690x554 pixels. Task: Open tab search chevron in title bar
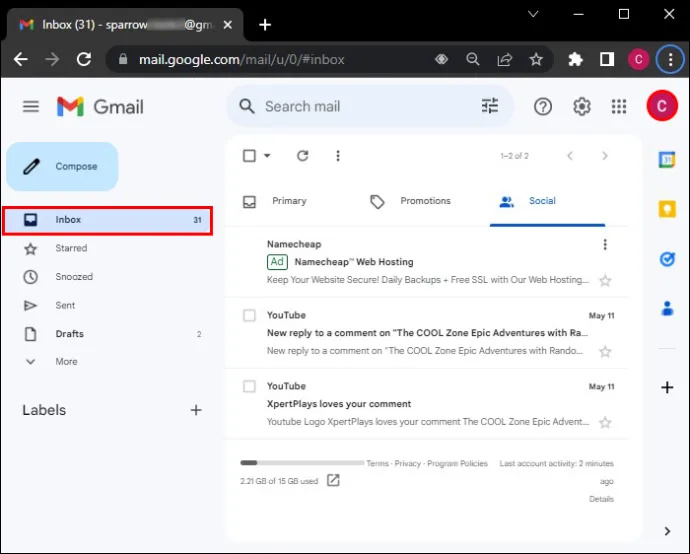click(533, 14)
